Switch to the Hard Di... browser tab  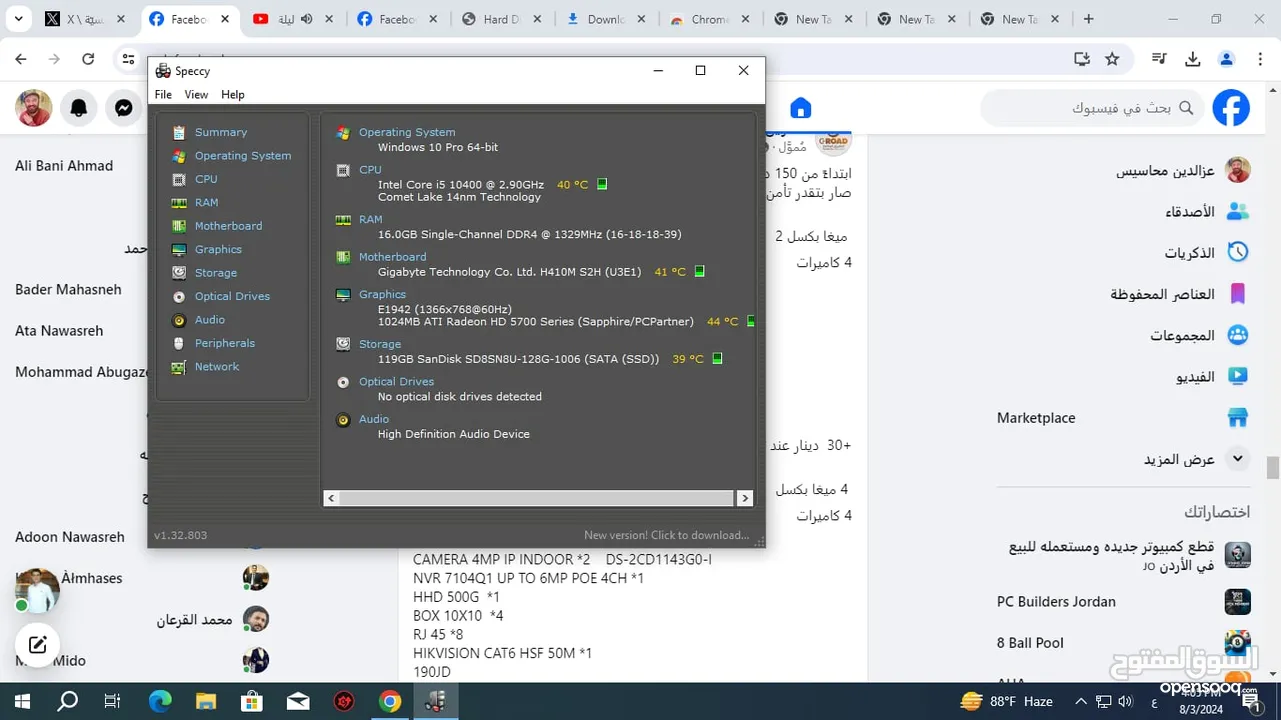(502, 19)
